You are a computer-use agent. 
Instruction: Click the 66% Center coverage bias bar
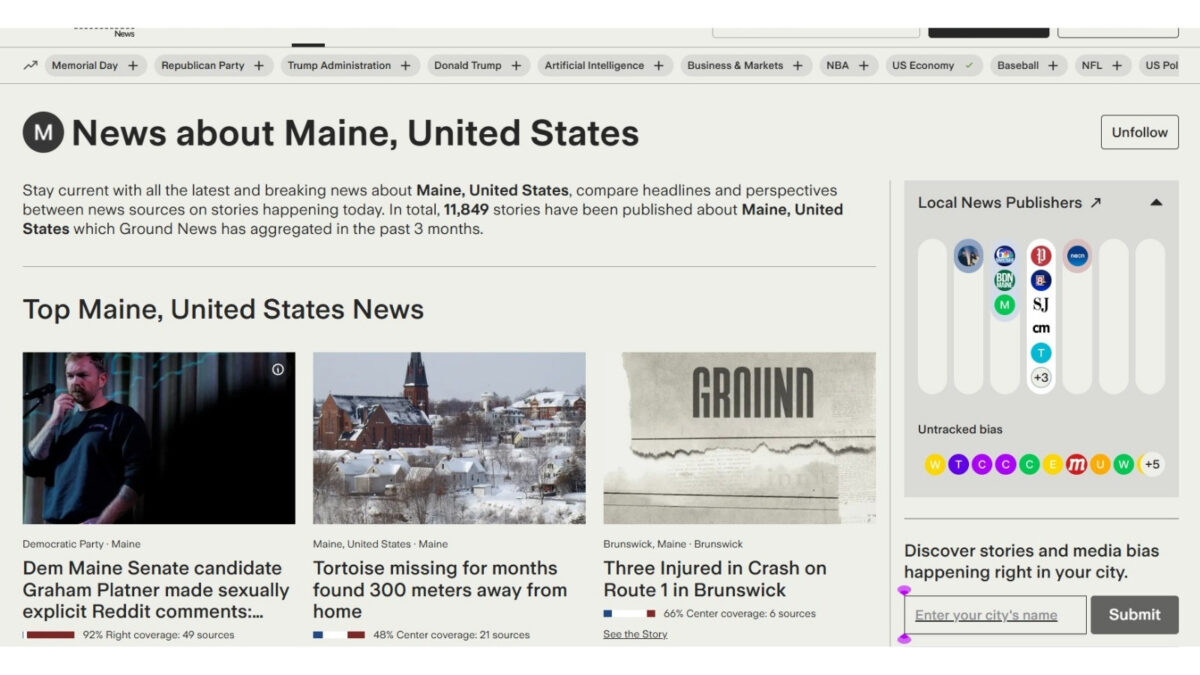point(630,614)
